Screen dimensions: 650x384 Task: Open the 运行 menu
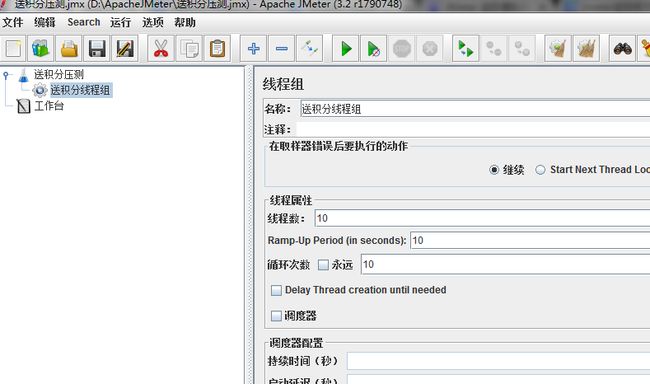coord(121,22)
